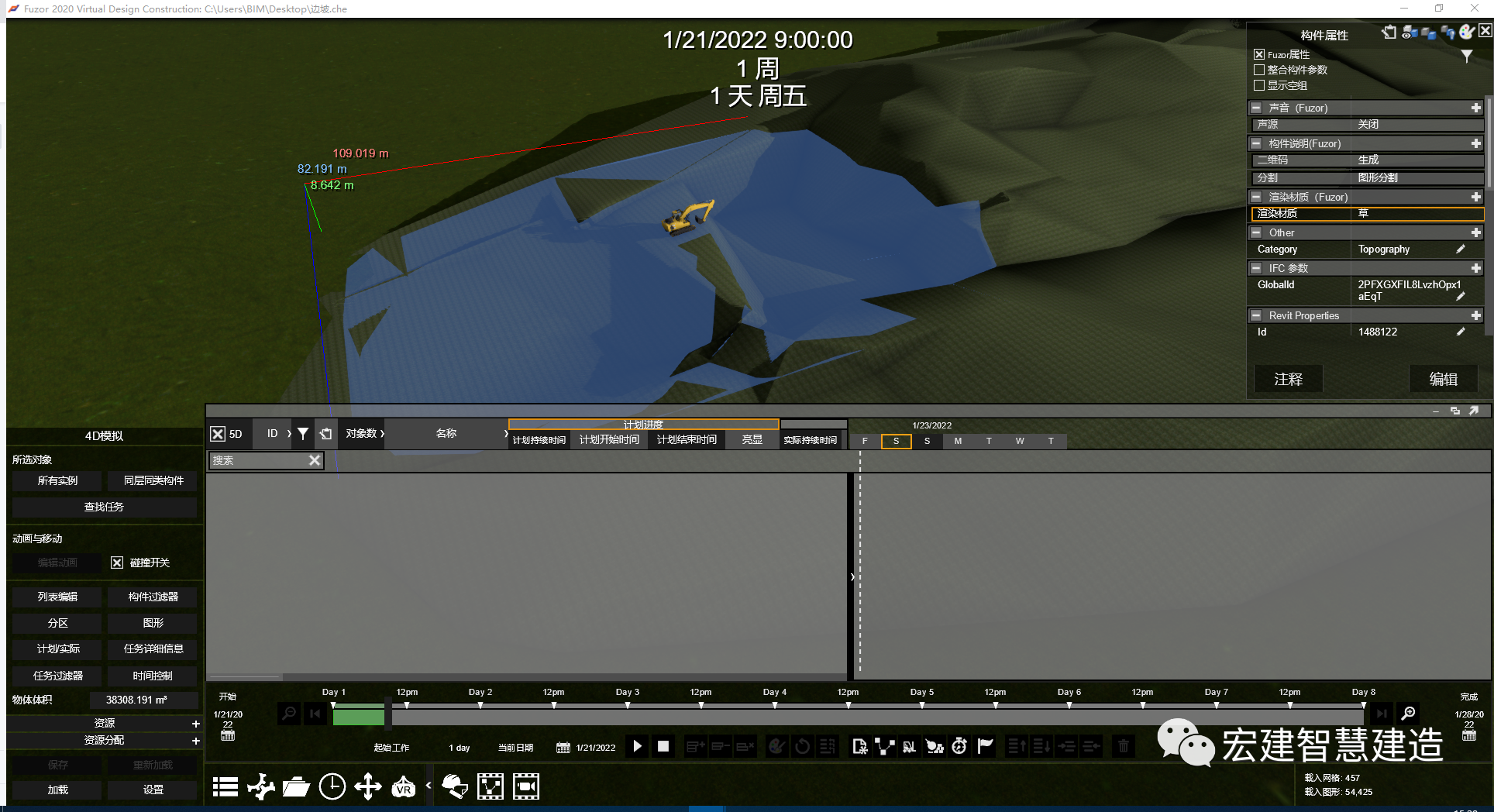1494x812 pixels.
Task: Click the 注释 button
Action: click(1289, 379)
